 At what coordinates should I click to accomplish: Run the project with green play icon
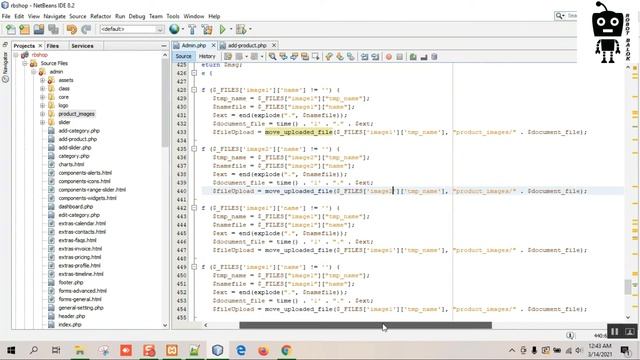point(222,29)
